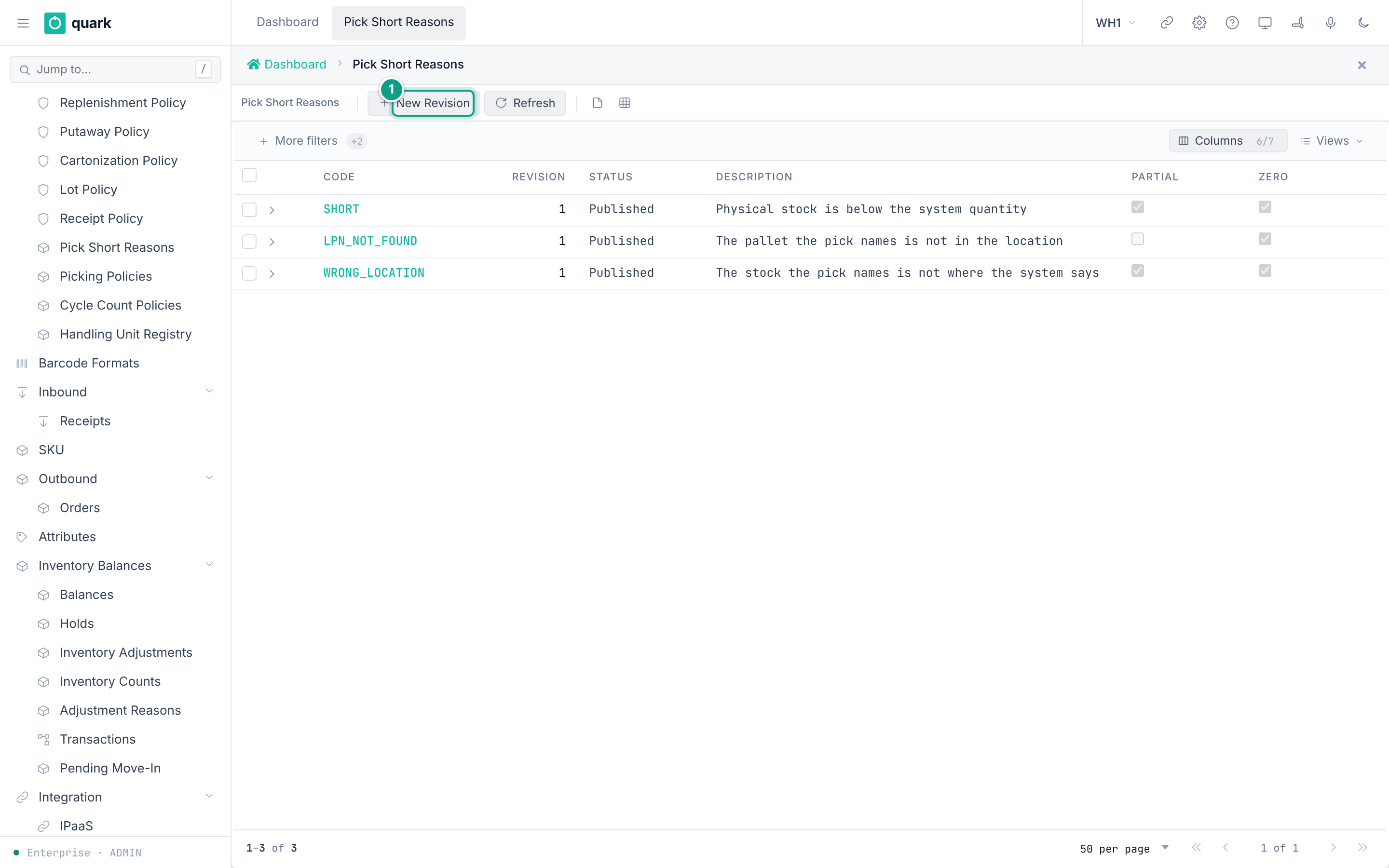This screenshot has width=1389, height=868.
Task: Click the Dashboard home breadcrumb
Action: click(286, 64)
